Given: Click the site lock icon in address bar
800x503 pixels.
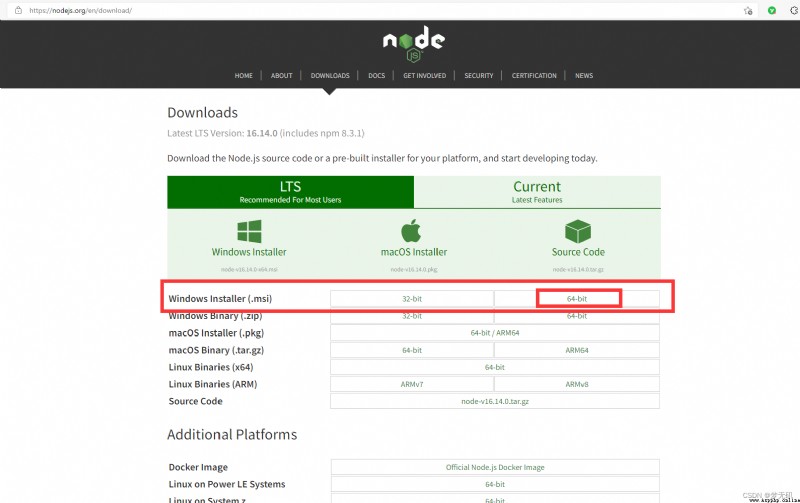Looking at the screenshot, I should [x=18, y=10].
